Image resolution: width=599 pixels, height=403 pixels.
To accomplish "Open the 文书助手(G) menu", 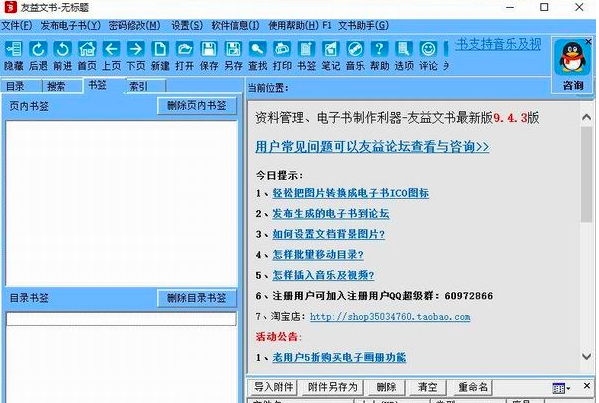I will (363, 26).
